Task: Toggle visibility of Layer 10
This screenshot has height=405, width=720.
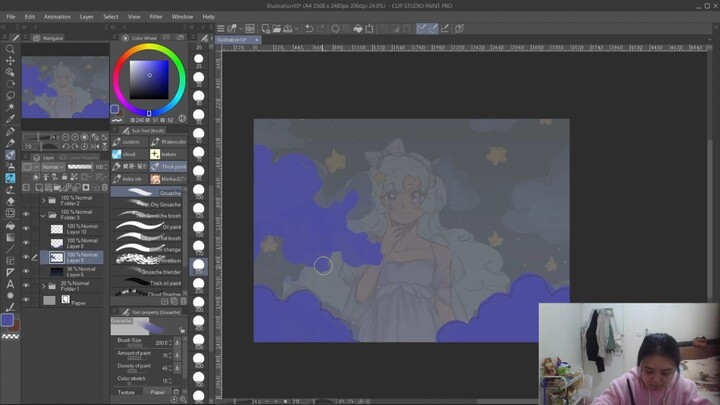Action: pyautogui.click(x=26, y=228)
